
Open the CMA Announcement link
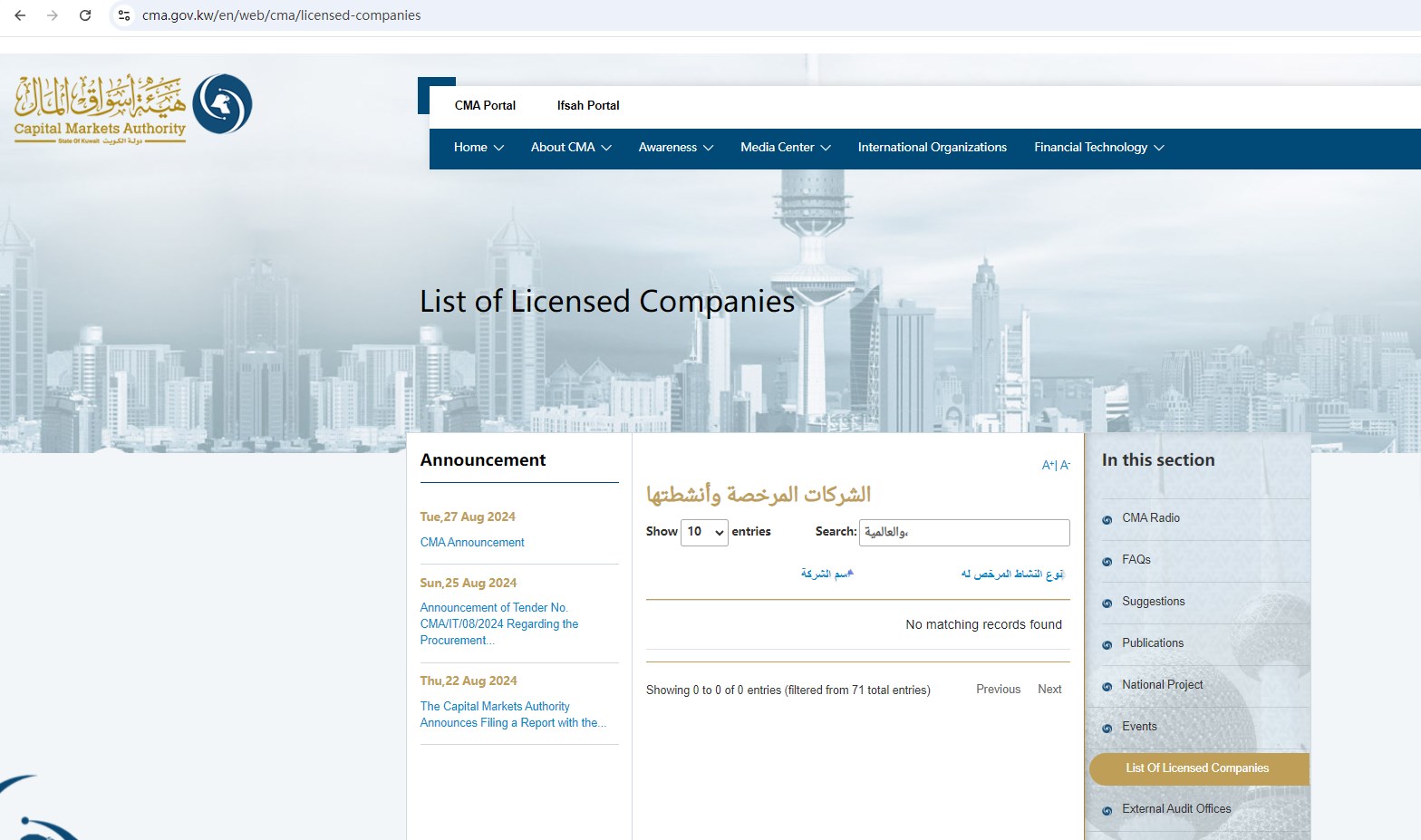click(472, 542)
